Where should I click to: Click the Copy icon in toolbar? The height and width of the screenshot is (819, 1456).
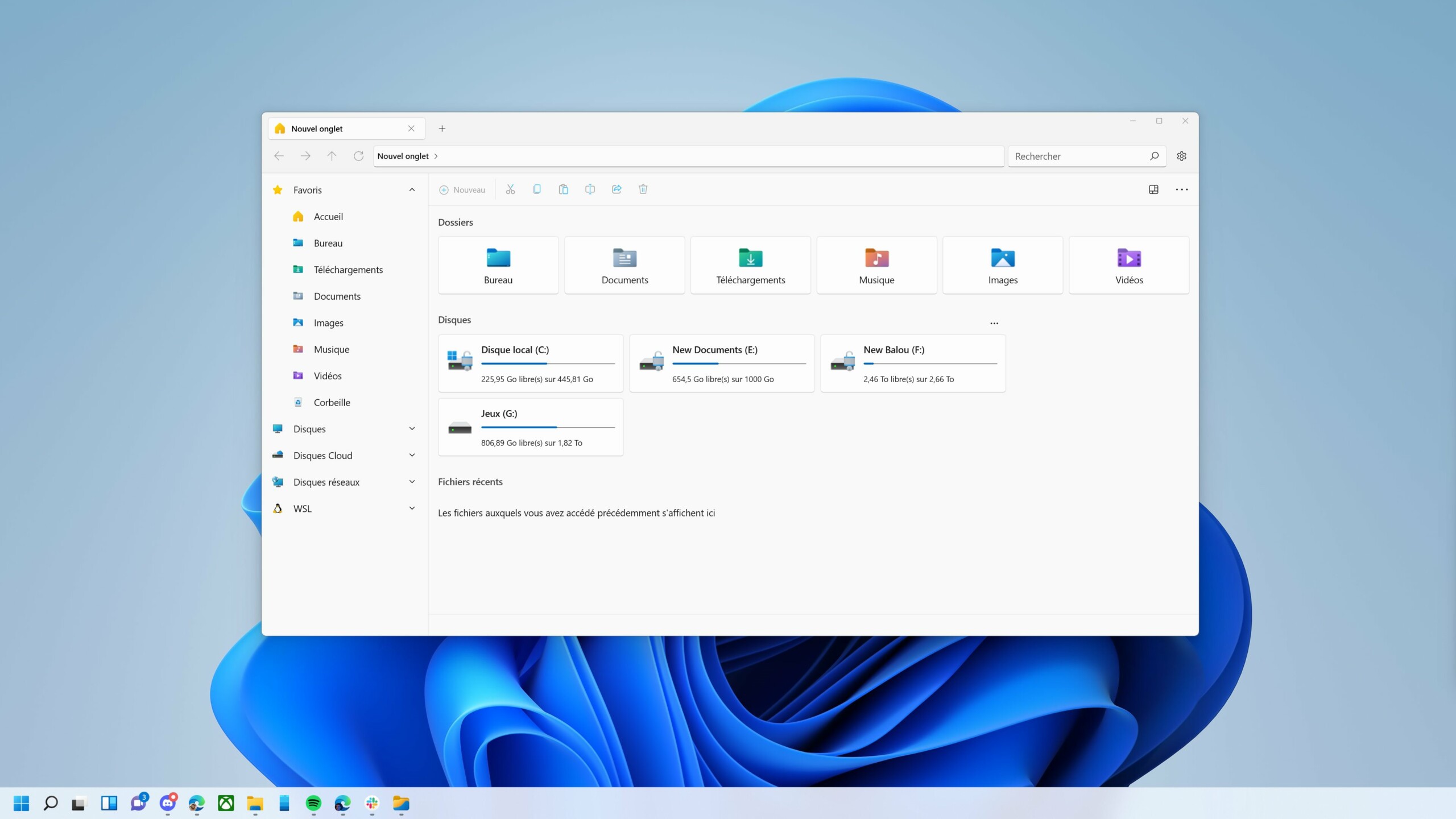536,189
